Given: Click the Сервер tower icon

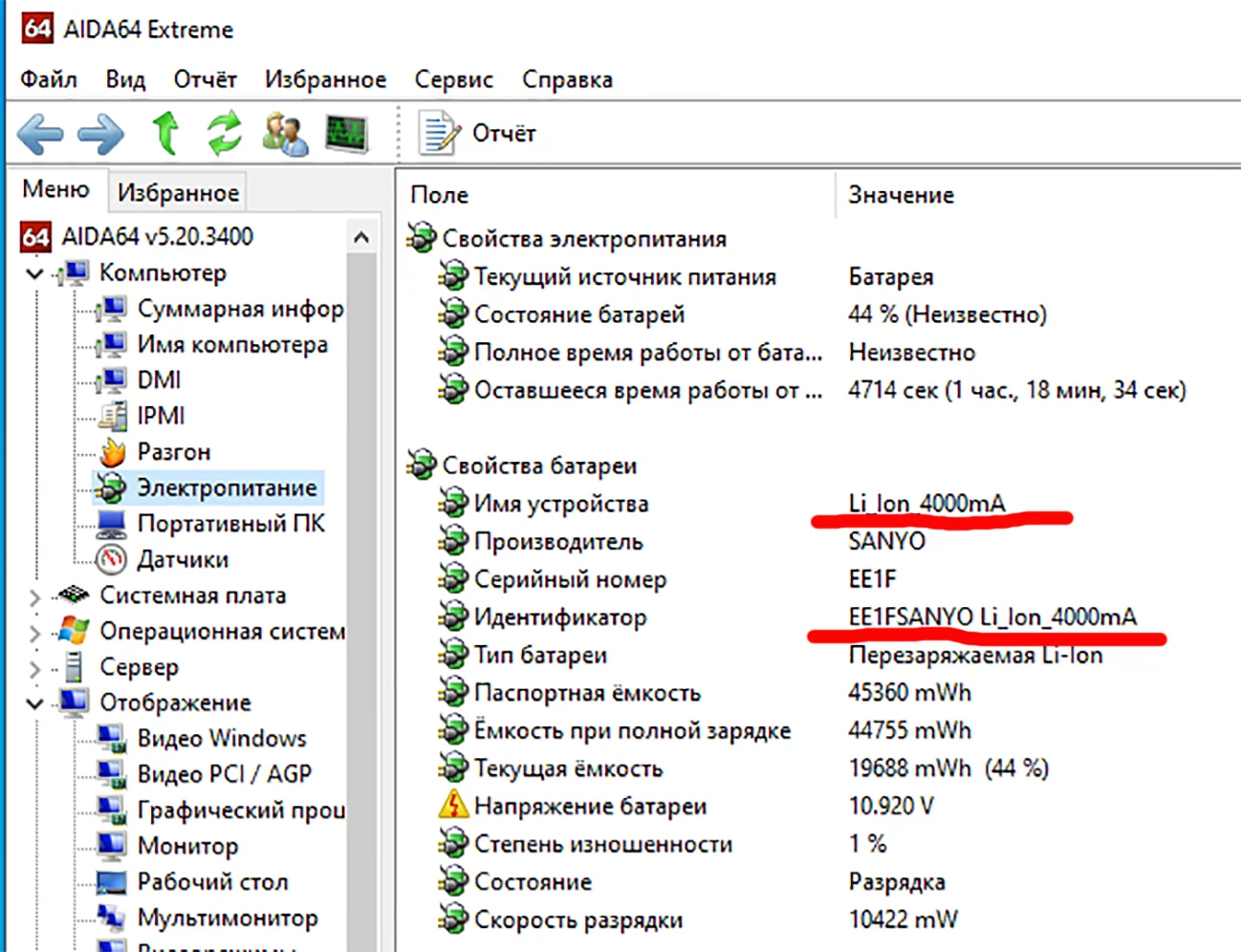Looking at the screenshot, I should click(74, 667).
